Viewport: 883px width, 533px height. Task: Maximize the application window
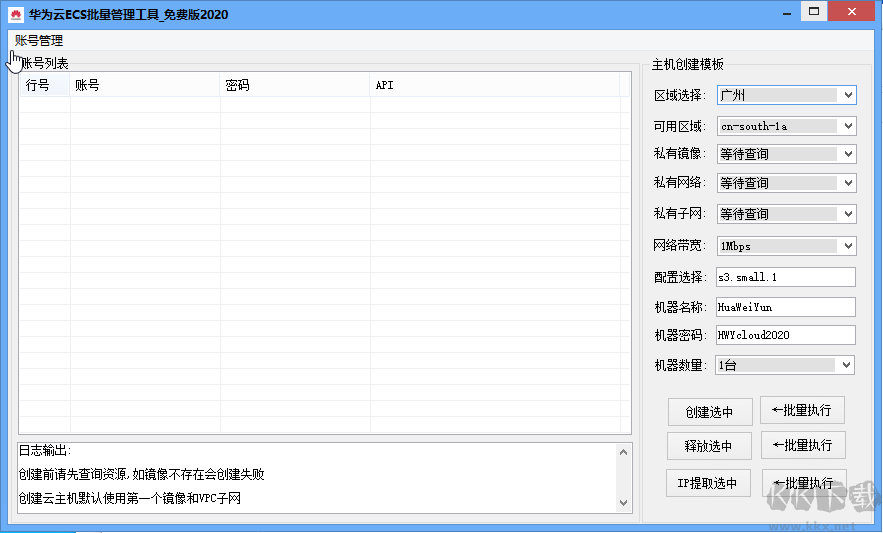pyautogui.click(x=814, y=12)
